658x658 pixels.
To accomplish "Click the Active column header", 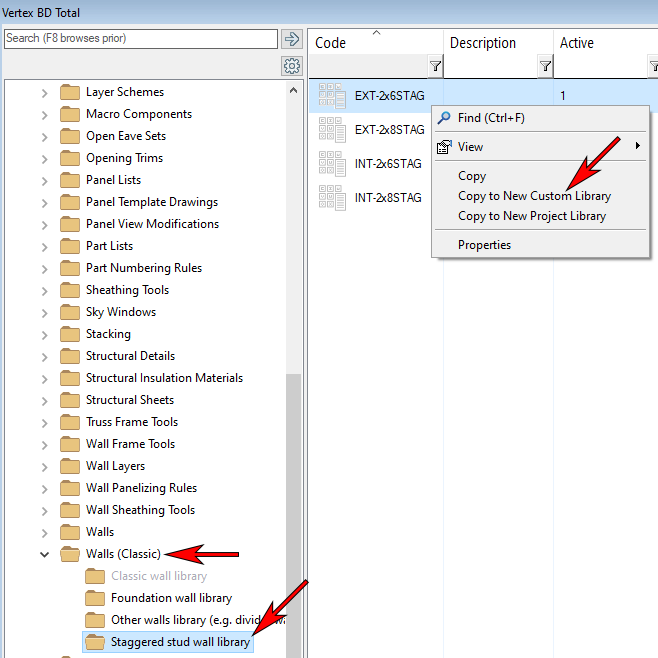I will [577, 44].
